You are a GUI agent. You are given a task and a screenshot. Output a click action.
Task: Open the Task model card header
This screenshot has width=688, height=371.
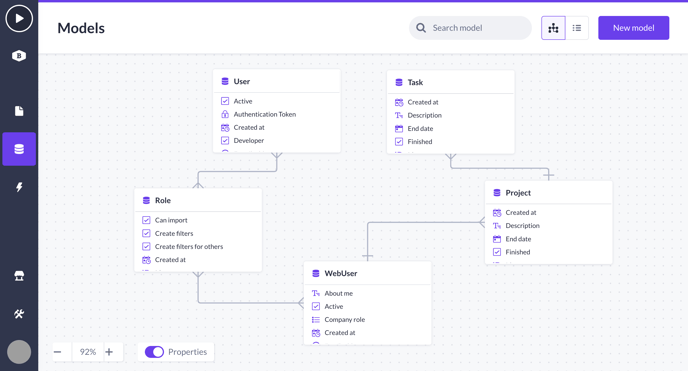(451, 82)
